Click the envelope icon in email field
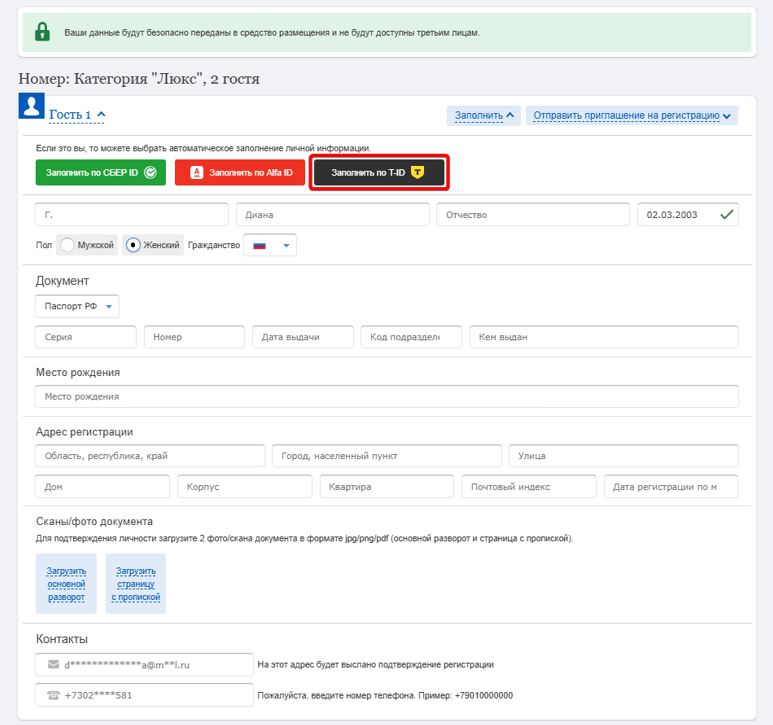Image resolution: width=773 pixels, height=725 pixels. [x=53, y=664]
